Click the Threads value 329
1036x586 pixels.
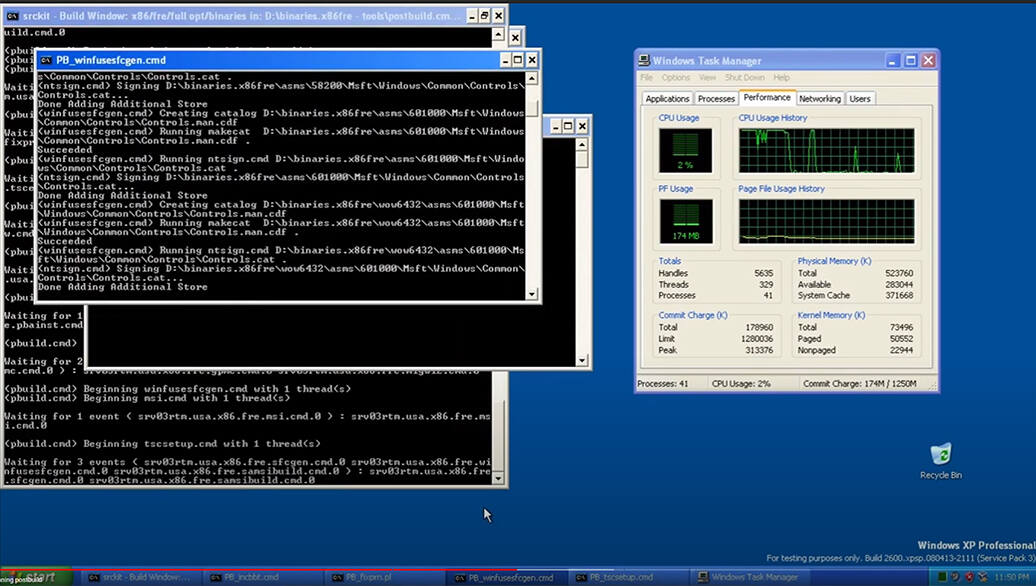pyautogui.click(x=766, y=284)
